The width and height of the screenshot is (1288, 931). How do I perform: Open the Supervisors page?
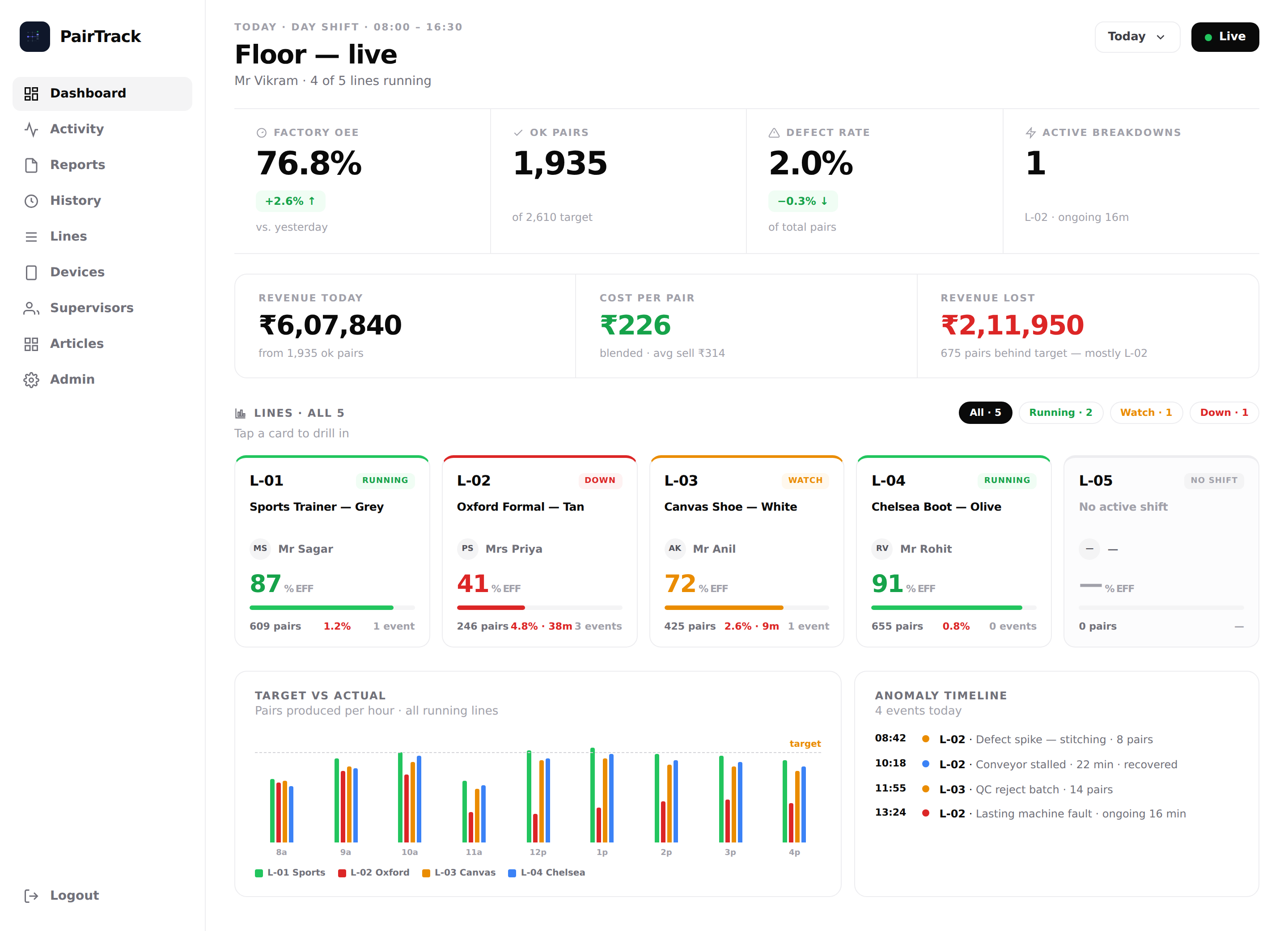(102, 308)
